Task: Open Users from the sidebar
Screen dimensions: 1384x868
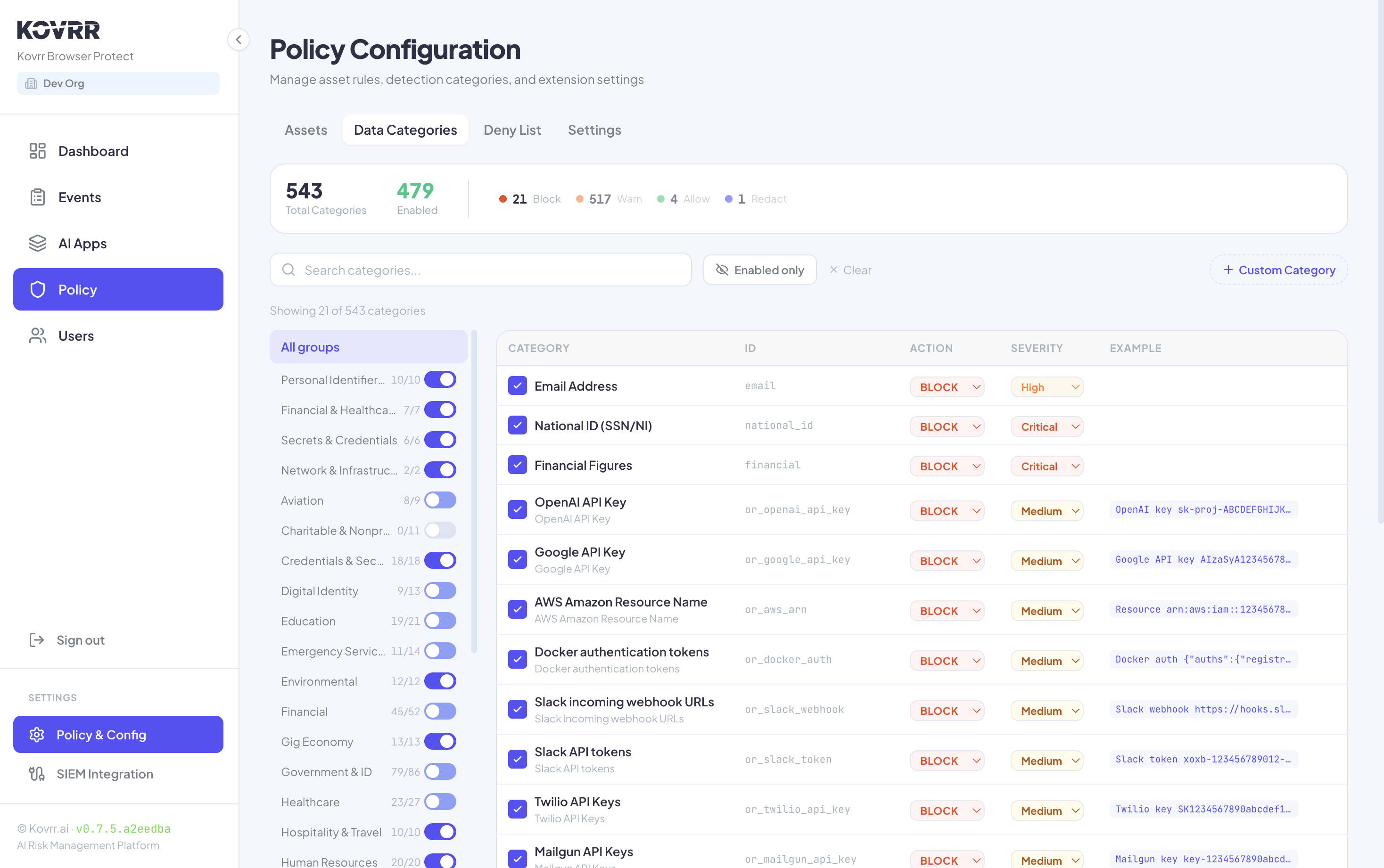Action: coord(118,336)
